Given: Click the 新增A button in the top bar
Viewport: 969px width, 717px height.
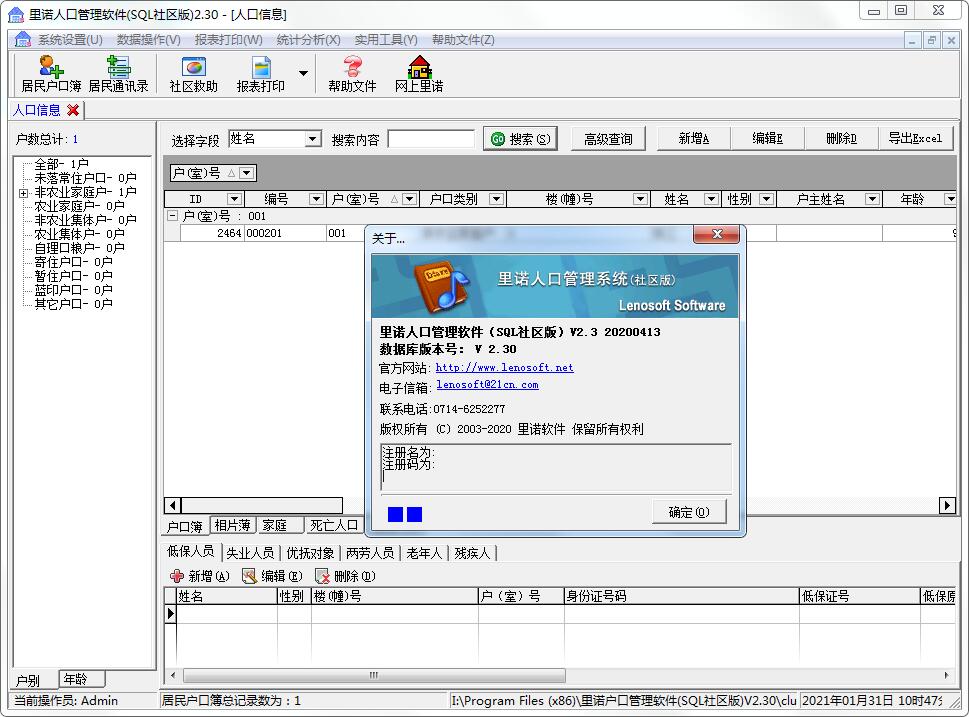Looking at the screenshot, I should pyautogui.click(x=693, y=139).
